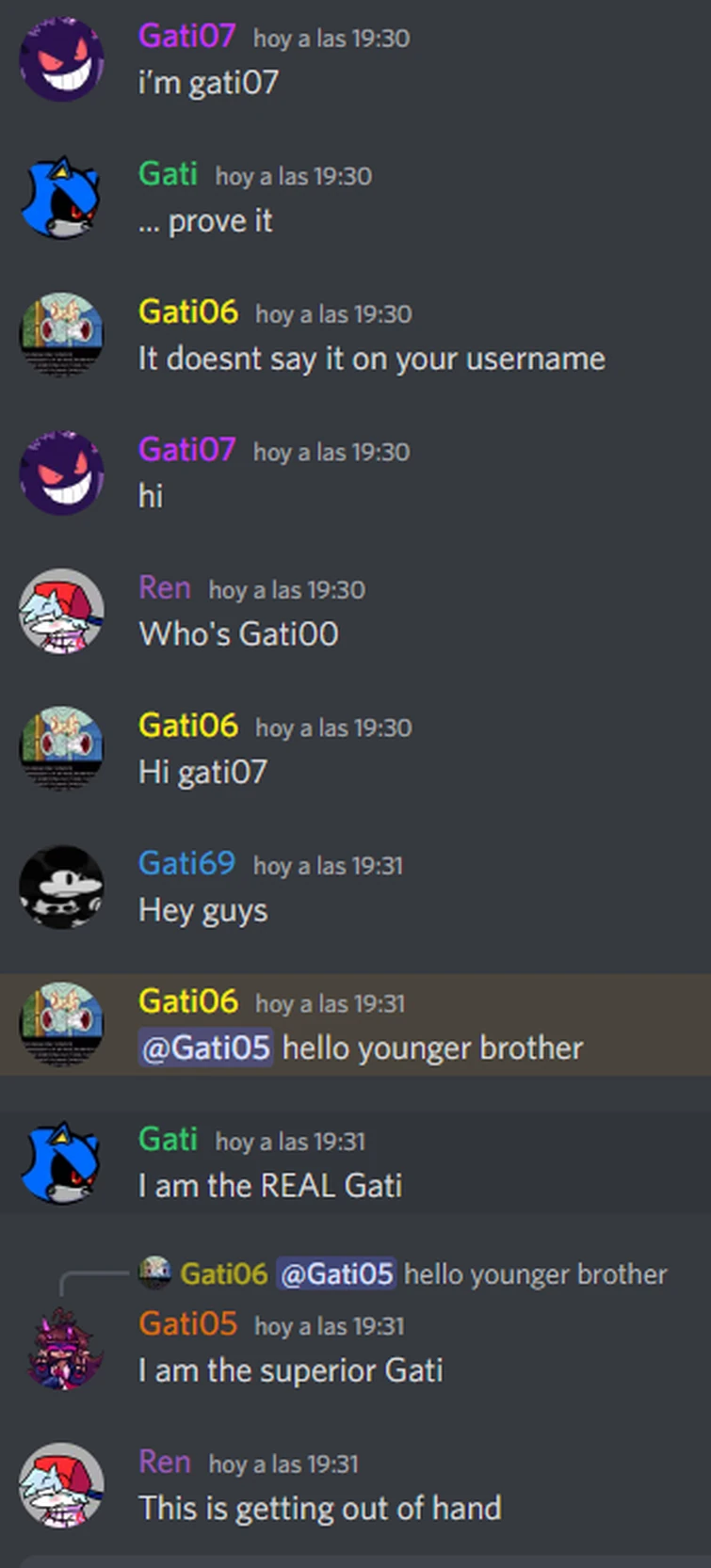Open the blue Gati69 username
Screen dimensions: 711x1568
click(x=186, y=863)
